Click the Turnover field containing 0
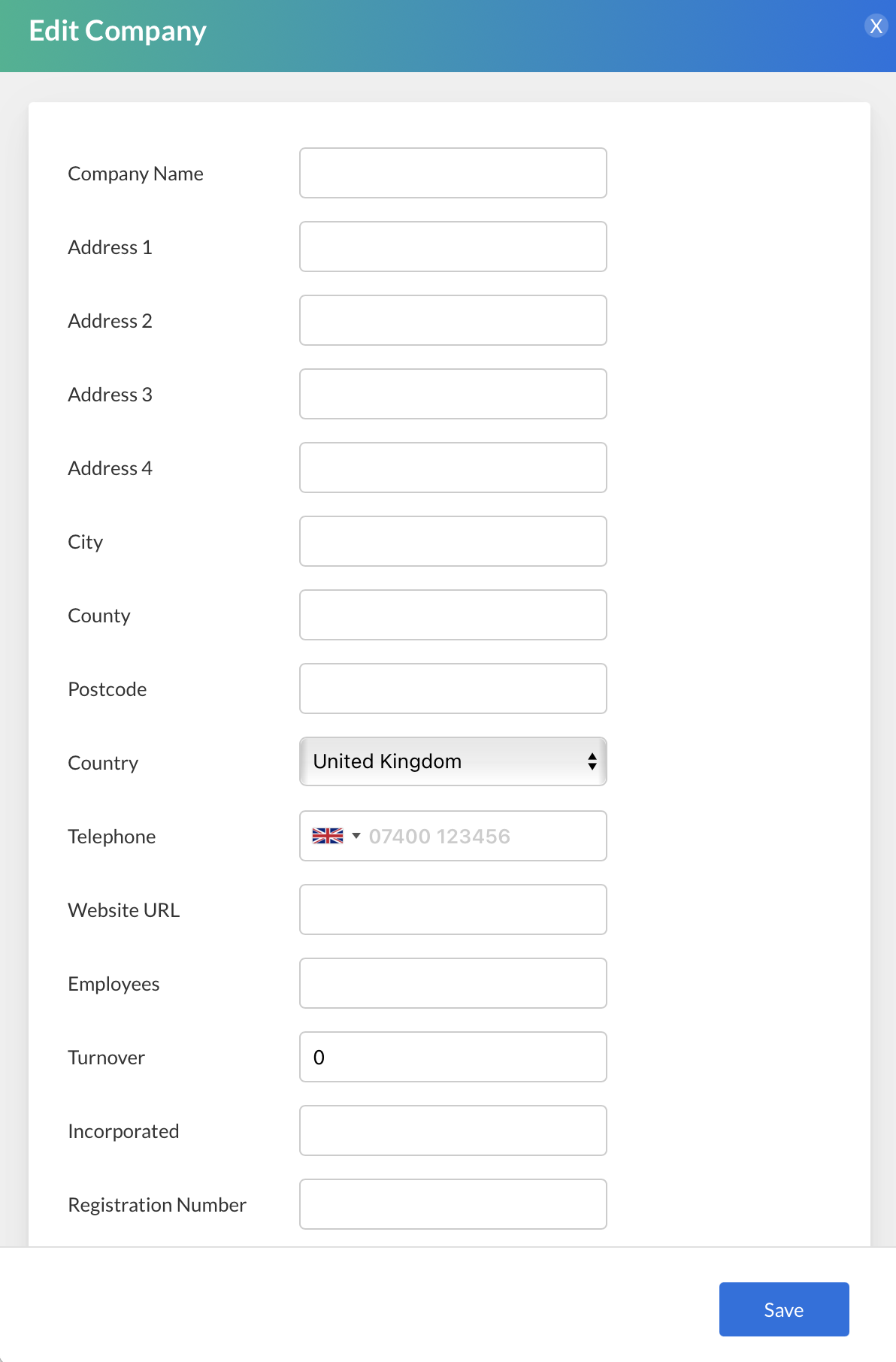The image size is (896, 1362). point(453,1057)
